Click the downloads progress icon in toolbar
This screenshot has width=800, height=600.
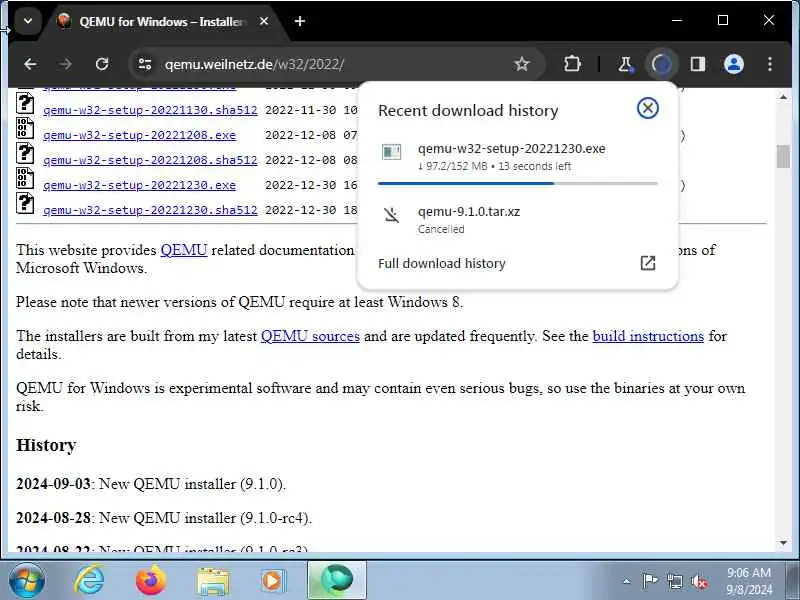click(x=661, y=64)
